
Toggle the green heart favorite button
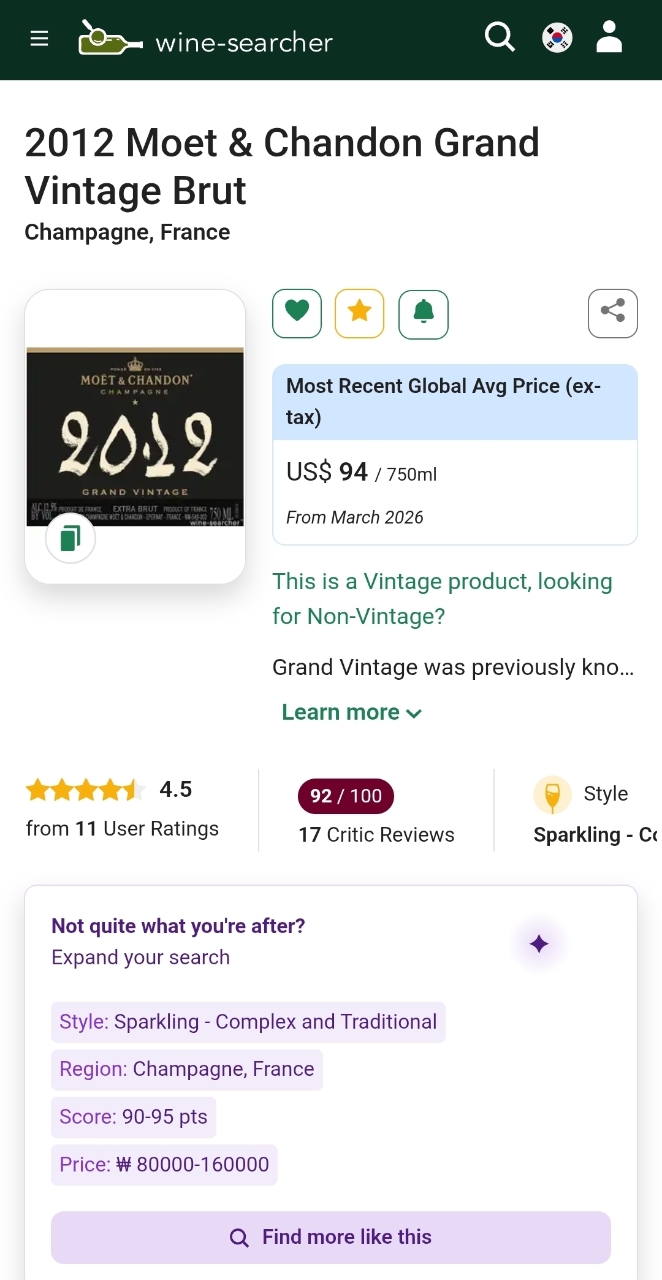click(x=297, y=313)
